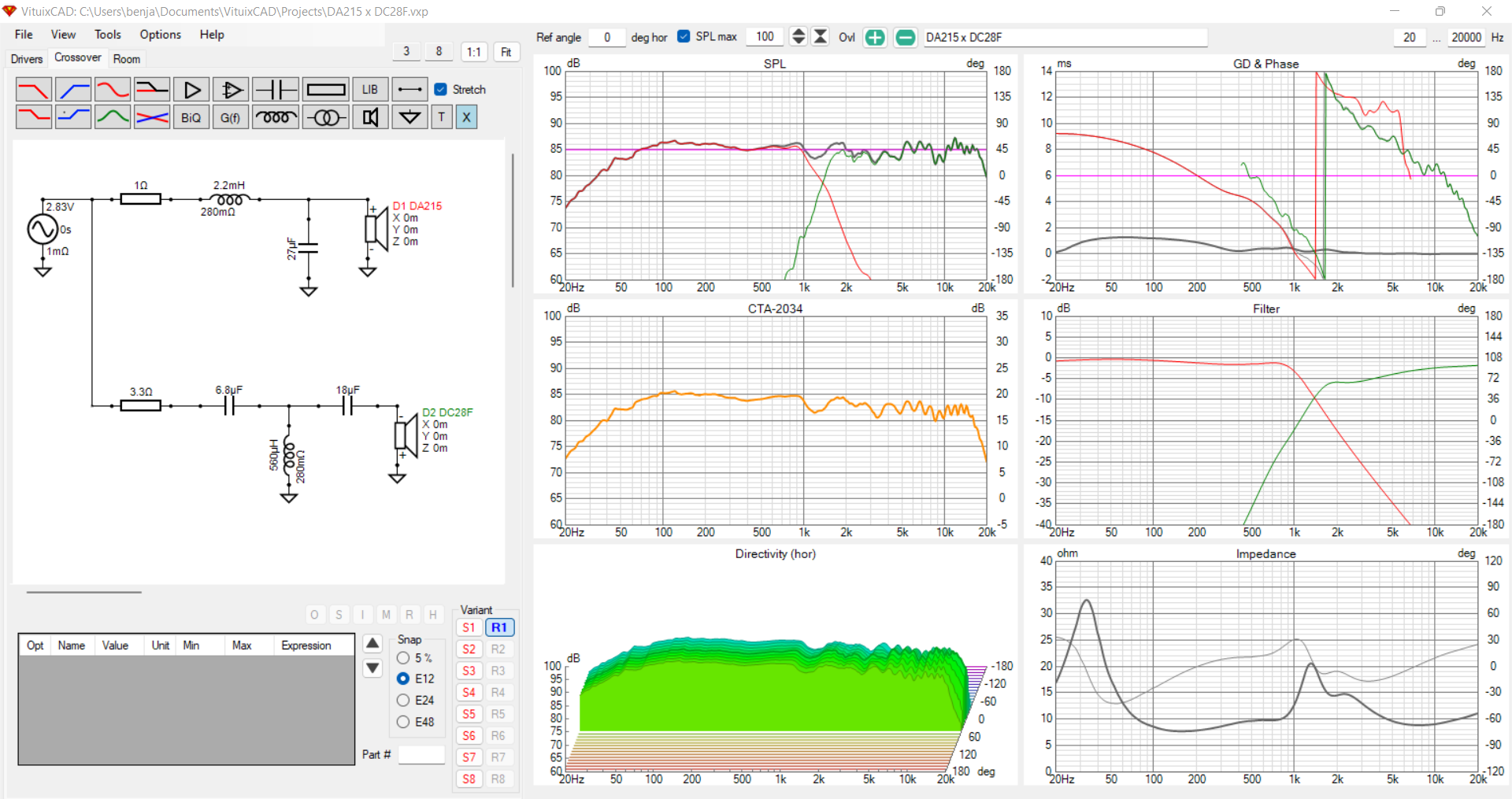The height and width of the screenshot is (799, 1512).
Task: Open the Tools menu
Action: click(x=108, y=35)
